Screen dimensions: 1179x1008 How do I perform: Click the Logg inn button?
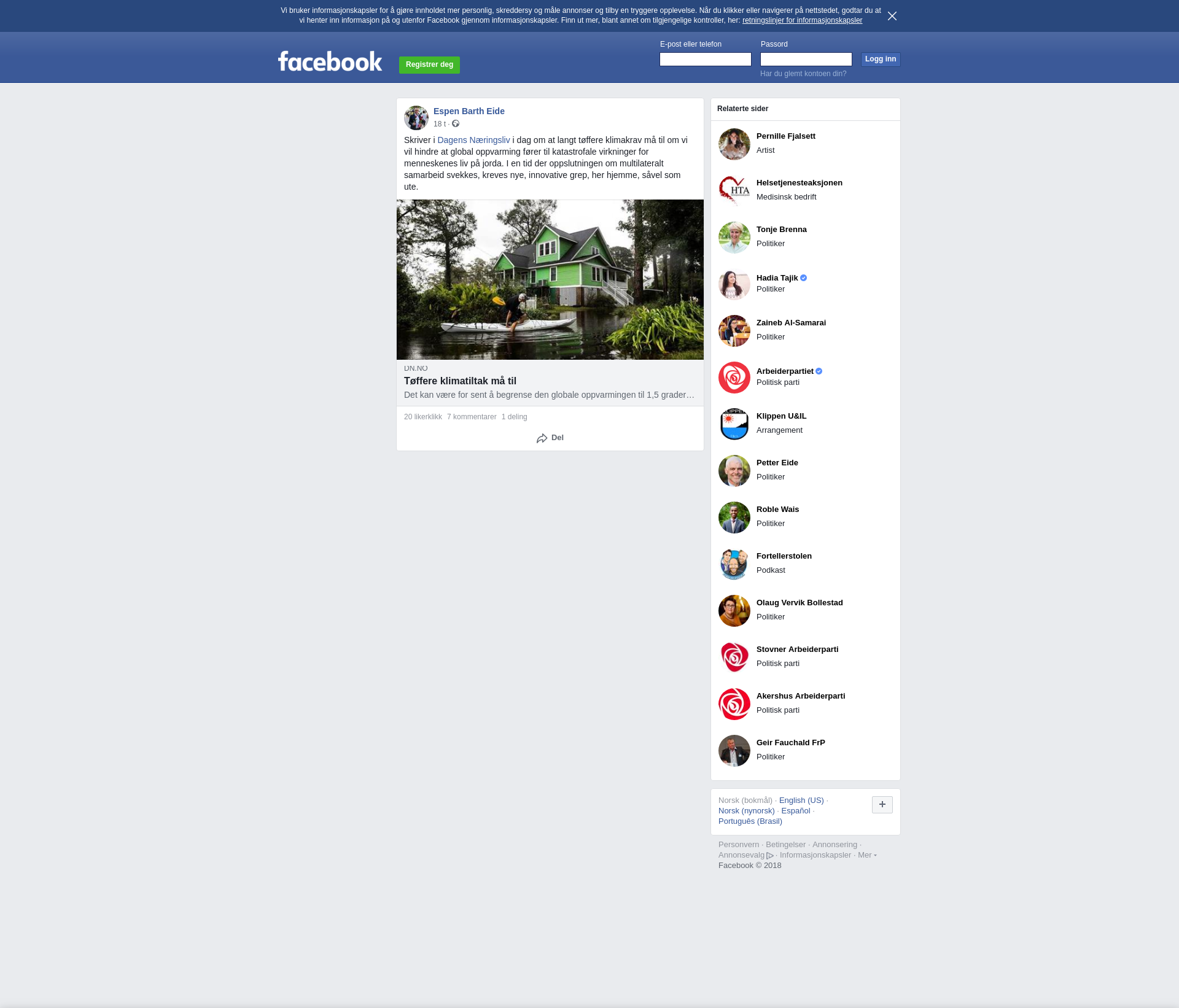(x=881, y=60)
